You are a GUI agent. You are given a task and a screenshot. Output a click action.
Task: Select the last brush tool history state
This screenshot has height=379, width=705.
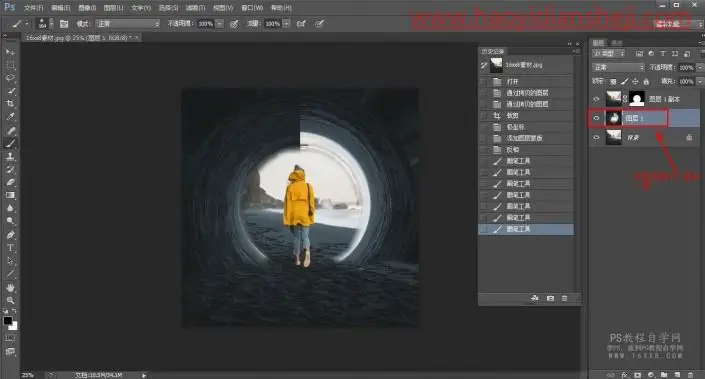coord(526,229)
